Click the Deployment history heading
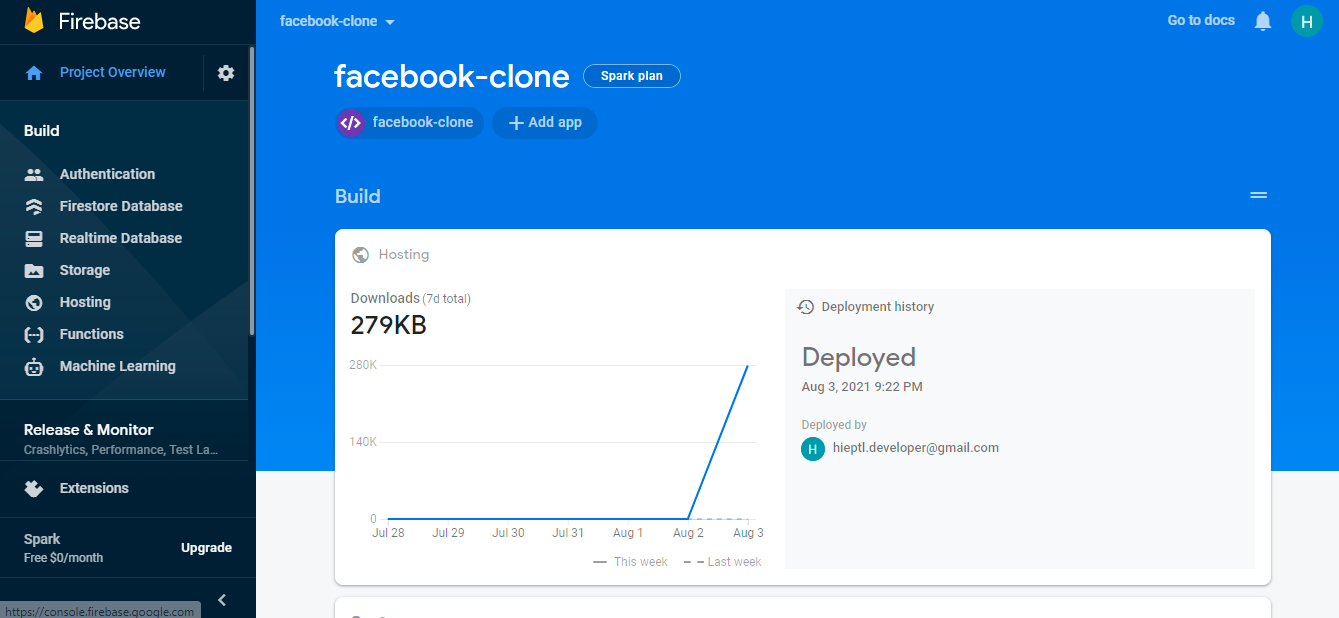The image size is (1339, 618). coord(878,307)
